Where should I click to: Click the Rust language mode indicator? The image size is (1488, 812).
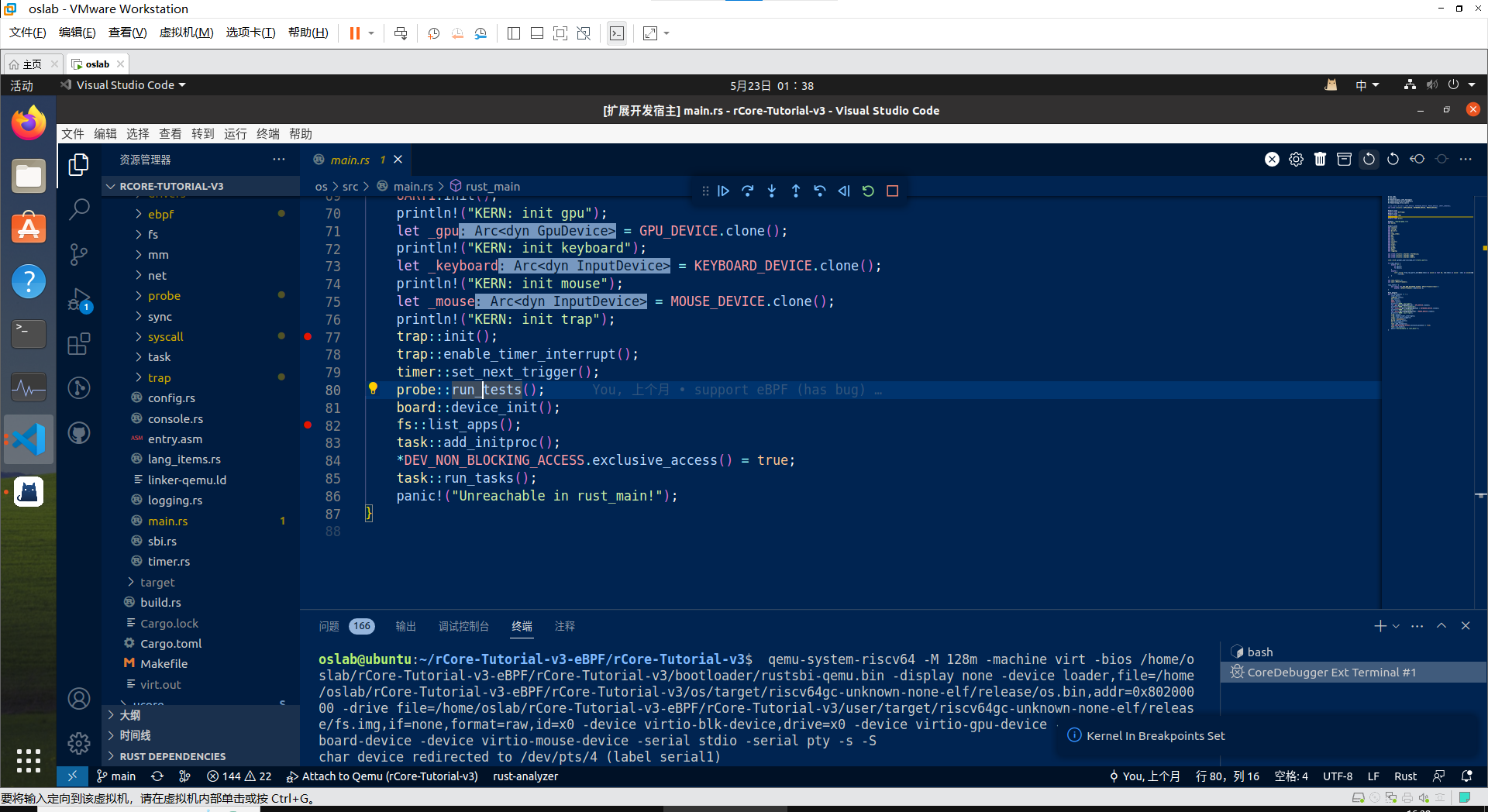click(x=1405, y=776)
